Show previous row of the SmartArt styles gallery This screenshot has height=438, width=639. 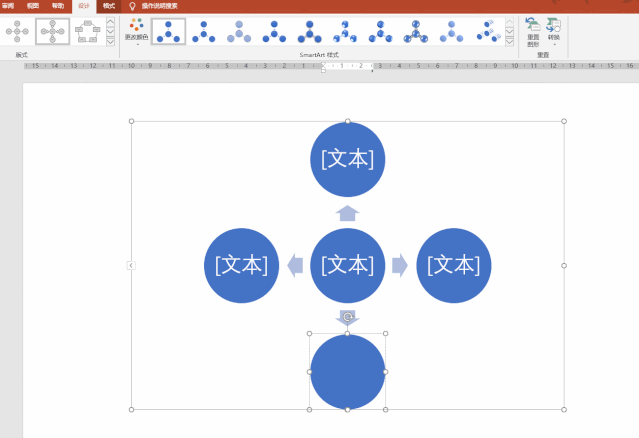pos(509,22)
